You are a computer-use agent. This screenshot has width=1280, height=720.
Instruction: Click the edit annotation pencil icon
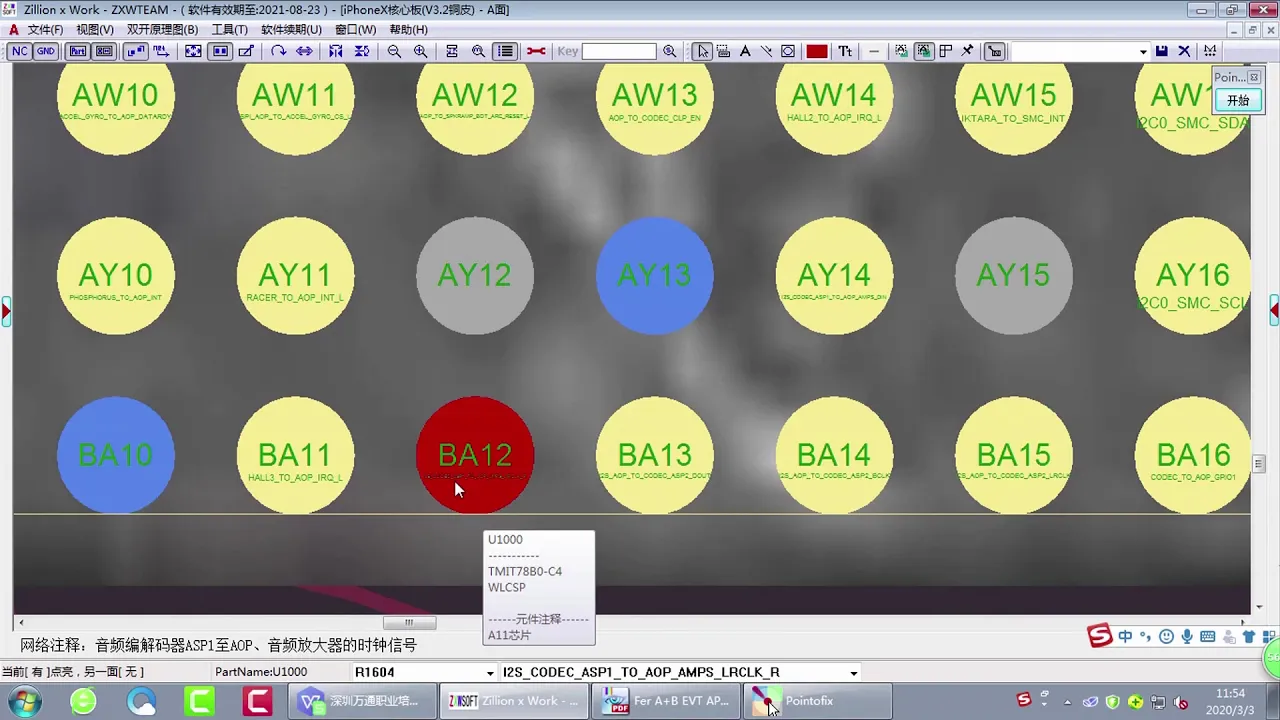(x=246, y=51)
